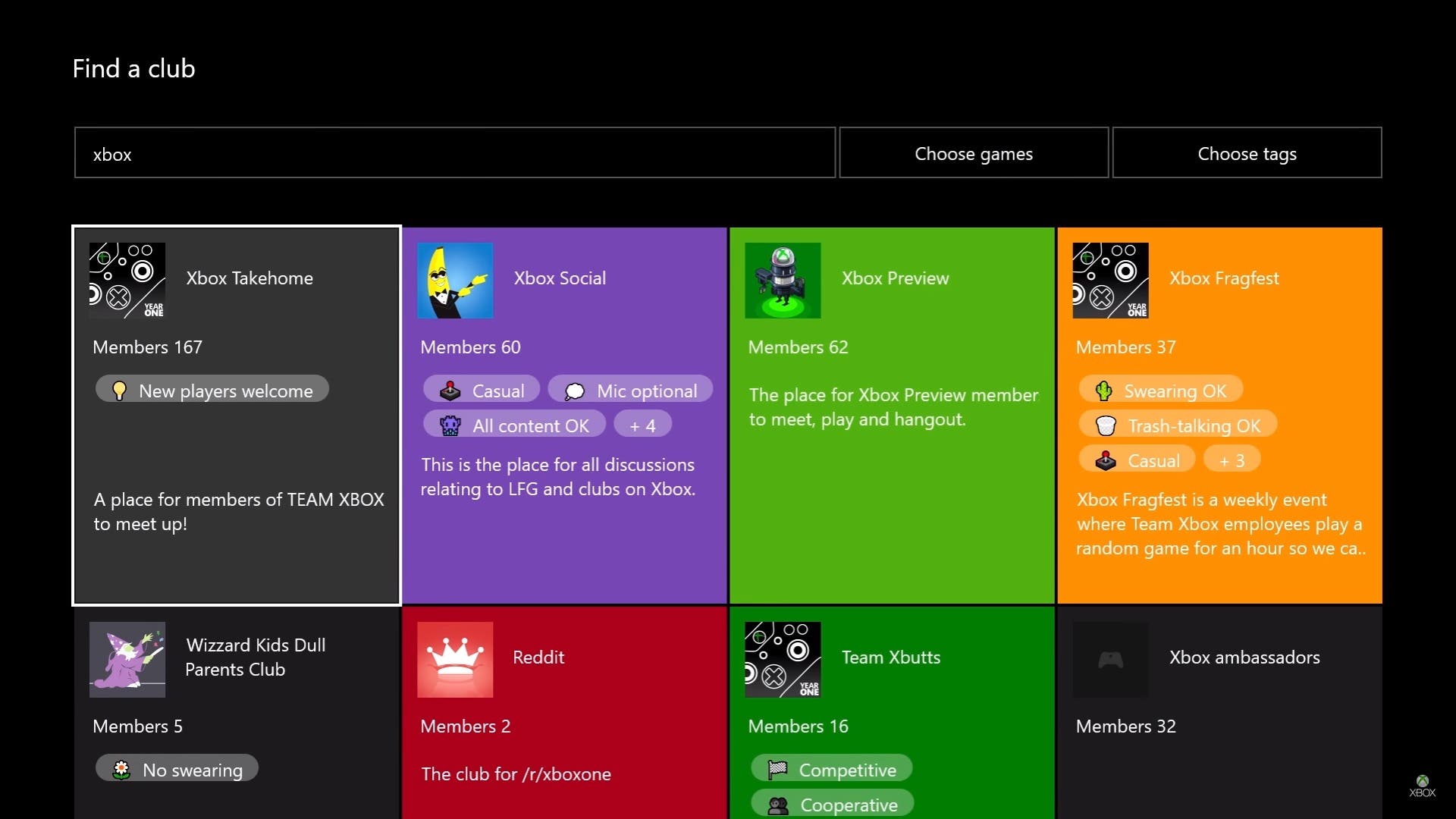Click the Swearing OK tag
The height and width of the screenshot is (819, 1456).
tap(1161, 390)
